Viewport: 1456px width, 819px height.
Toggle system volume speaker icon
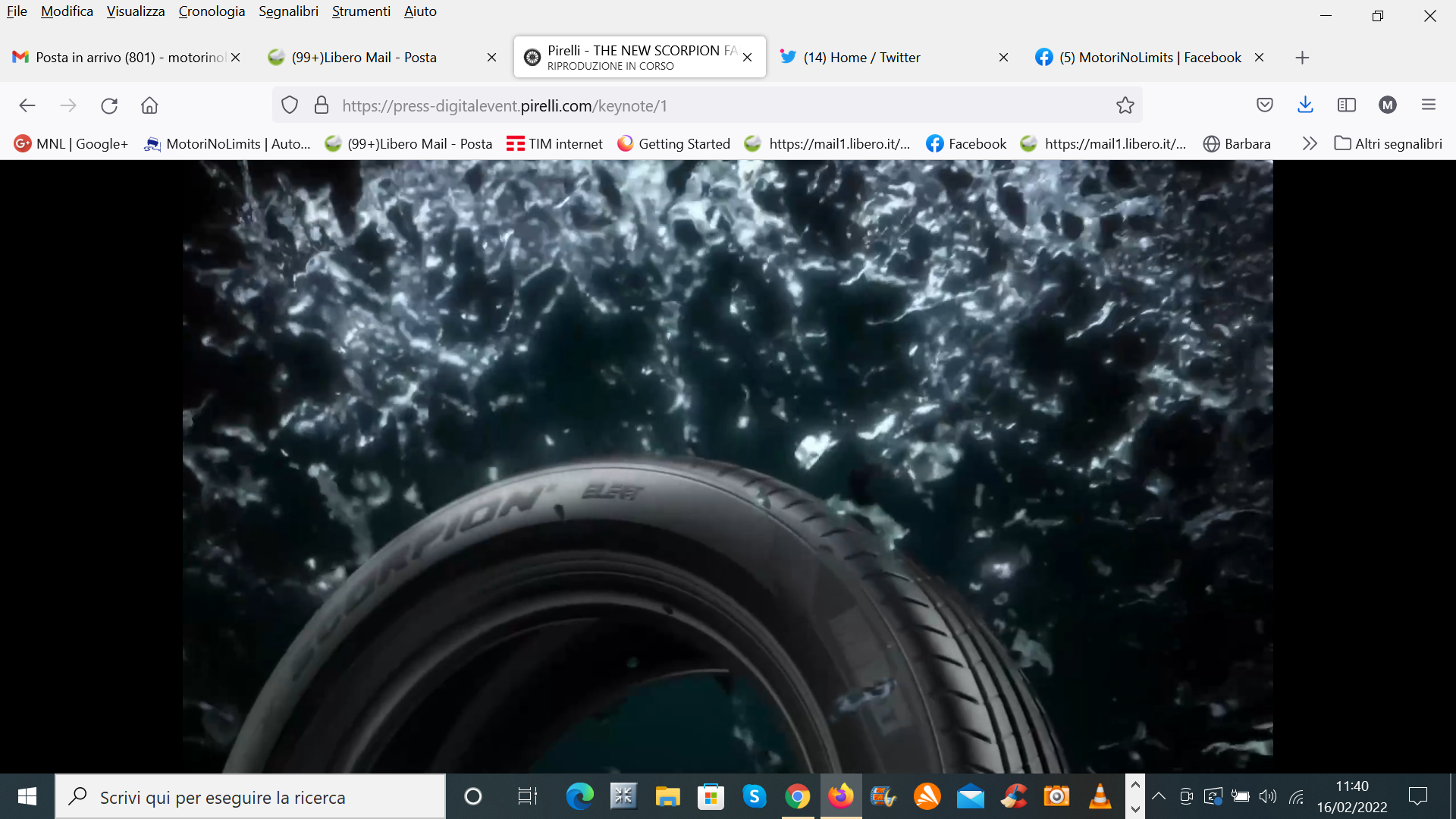click(1268, 796)
